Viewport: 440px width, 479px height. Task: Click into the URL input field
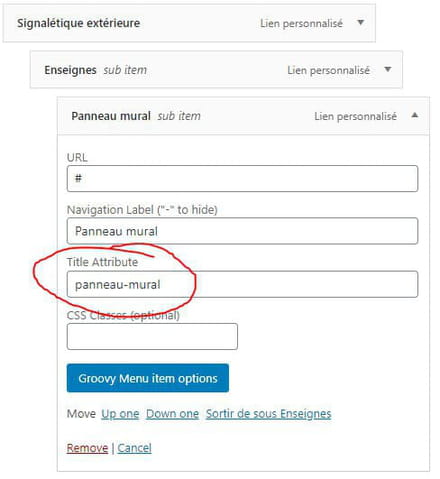point(242,179)
